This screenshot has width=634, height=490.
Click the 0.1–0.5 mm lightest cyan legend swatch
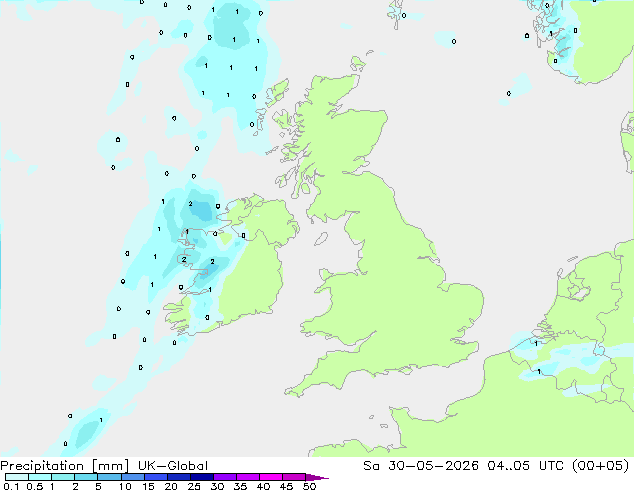click(x=17, y=477)
